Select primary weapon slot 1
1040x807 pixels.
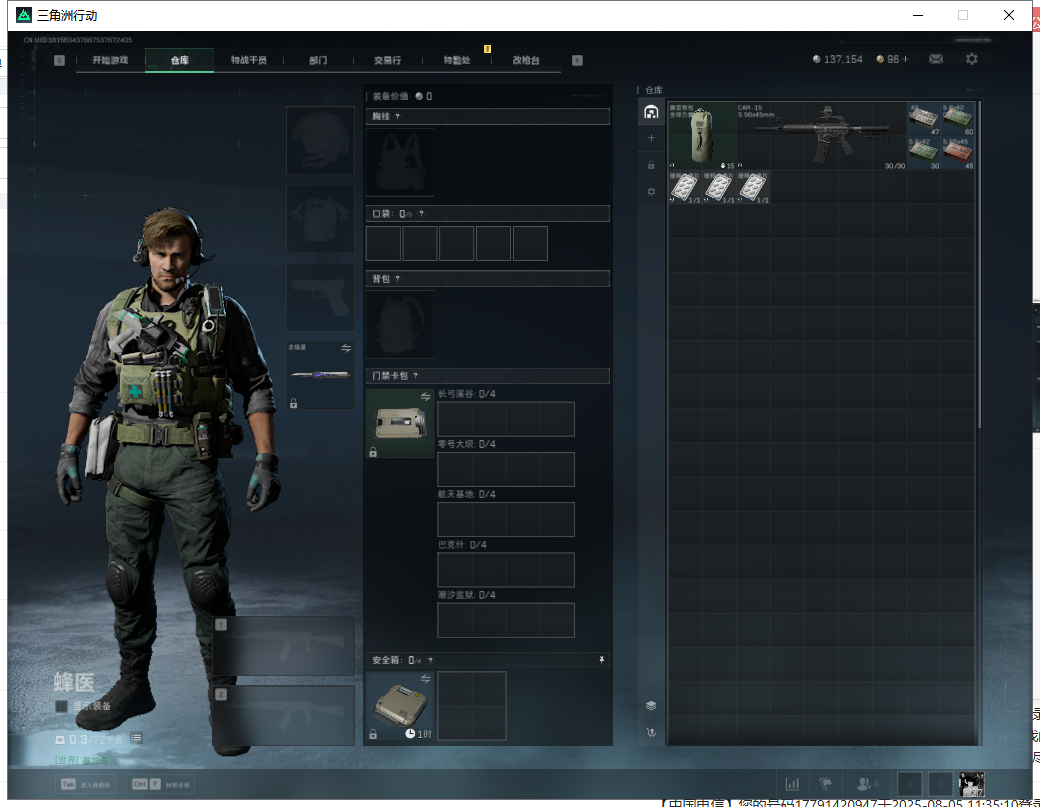pos(284,646)
